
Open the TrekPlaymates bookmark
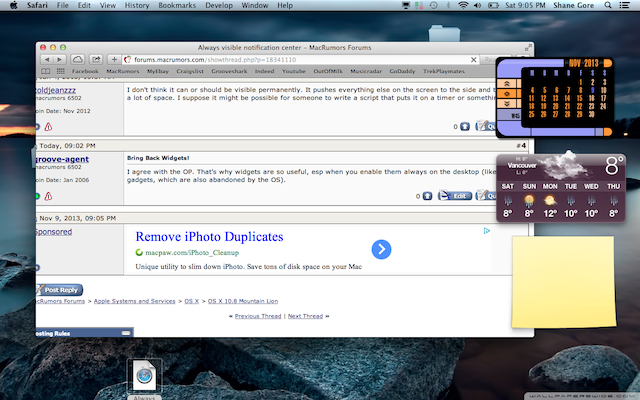coord(444,71)
